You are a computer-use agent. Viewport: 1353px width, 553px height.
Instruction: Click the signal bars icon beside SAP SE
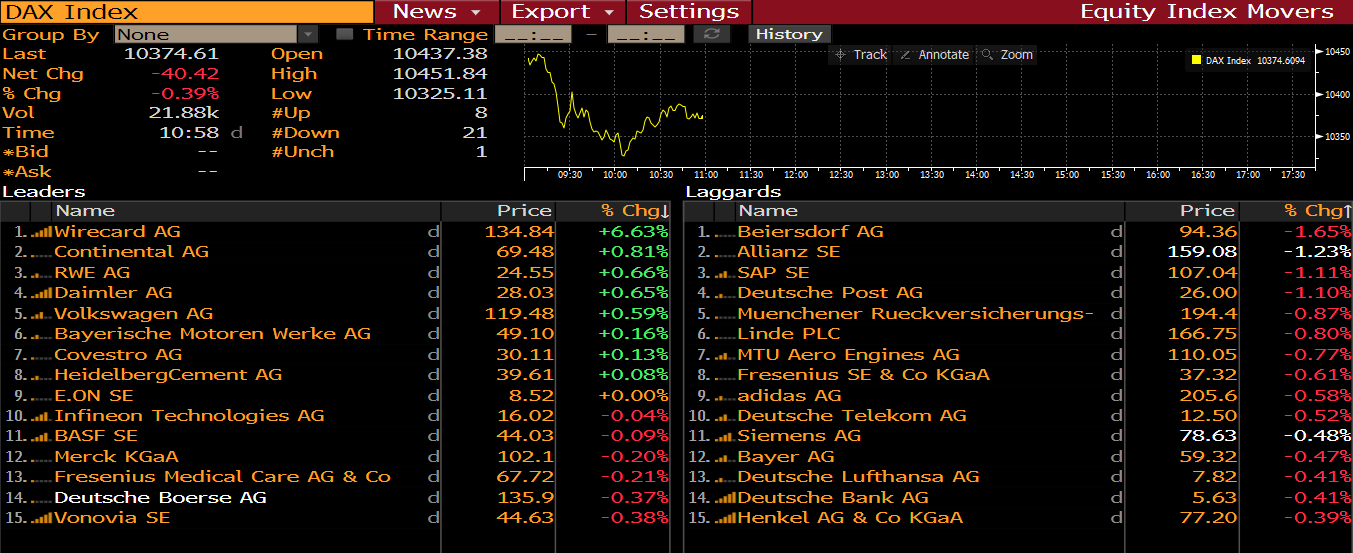(x=725, y=272)
